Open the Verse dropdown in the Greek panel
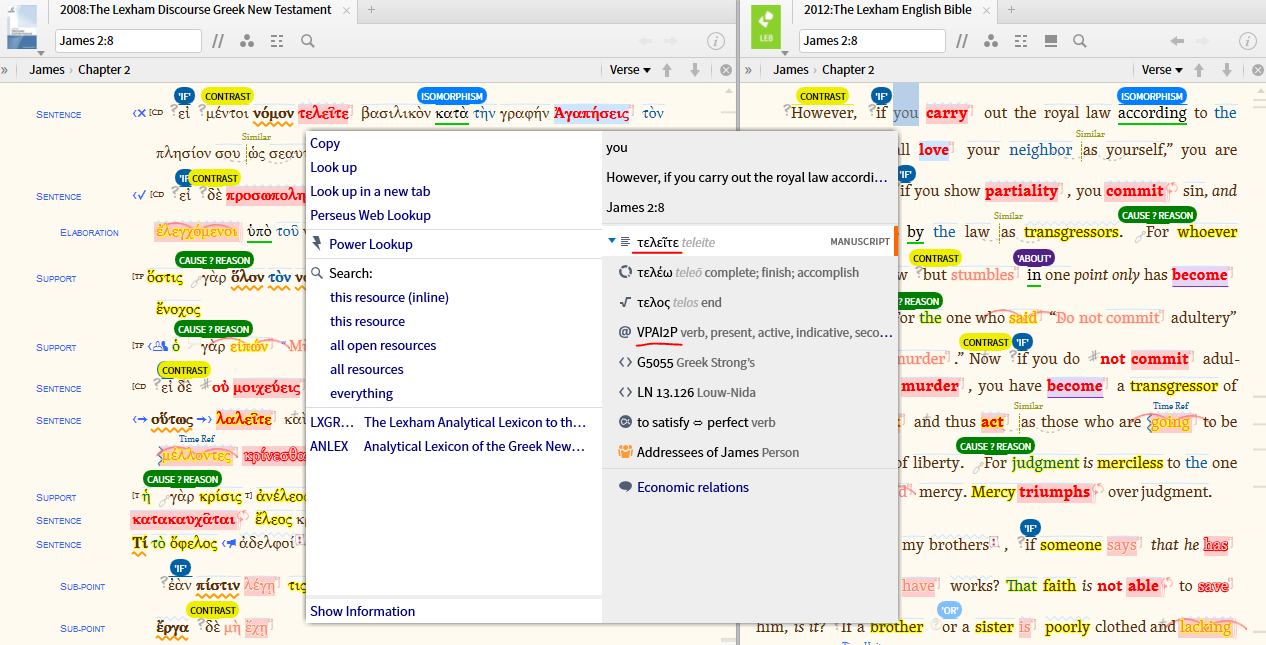1266x645 pixels. pos(630,70)
